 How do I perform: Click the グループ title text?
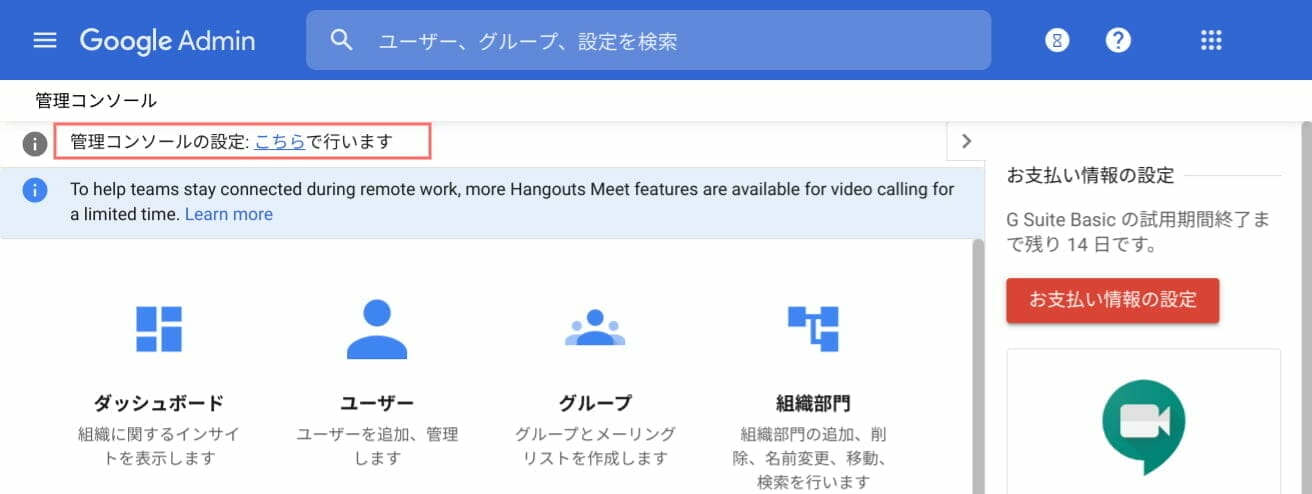[x=595, y=403]
